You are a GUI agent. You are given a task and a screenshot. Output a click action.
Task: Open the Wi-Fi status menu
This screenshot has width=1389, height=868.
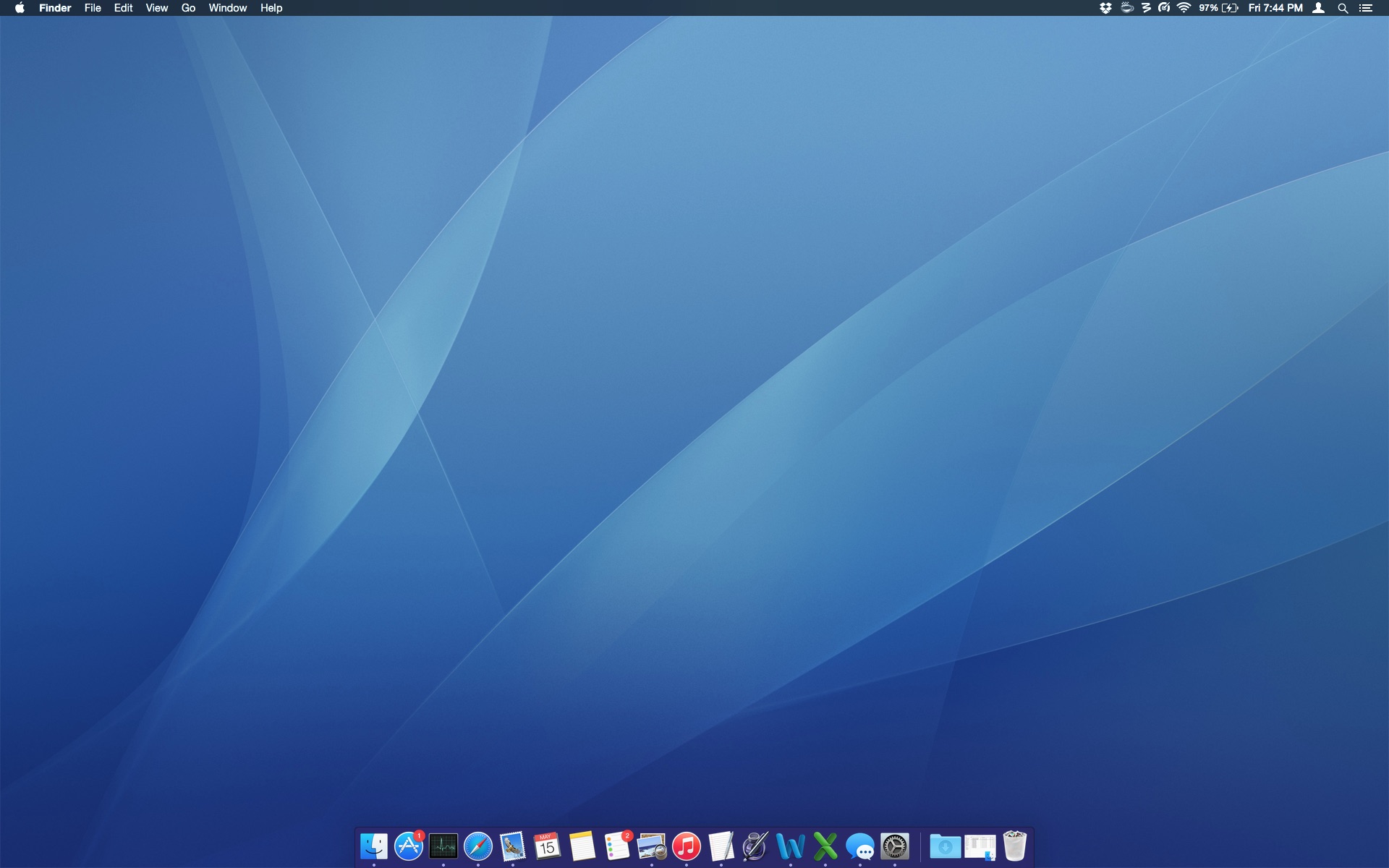[1184, 8]
